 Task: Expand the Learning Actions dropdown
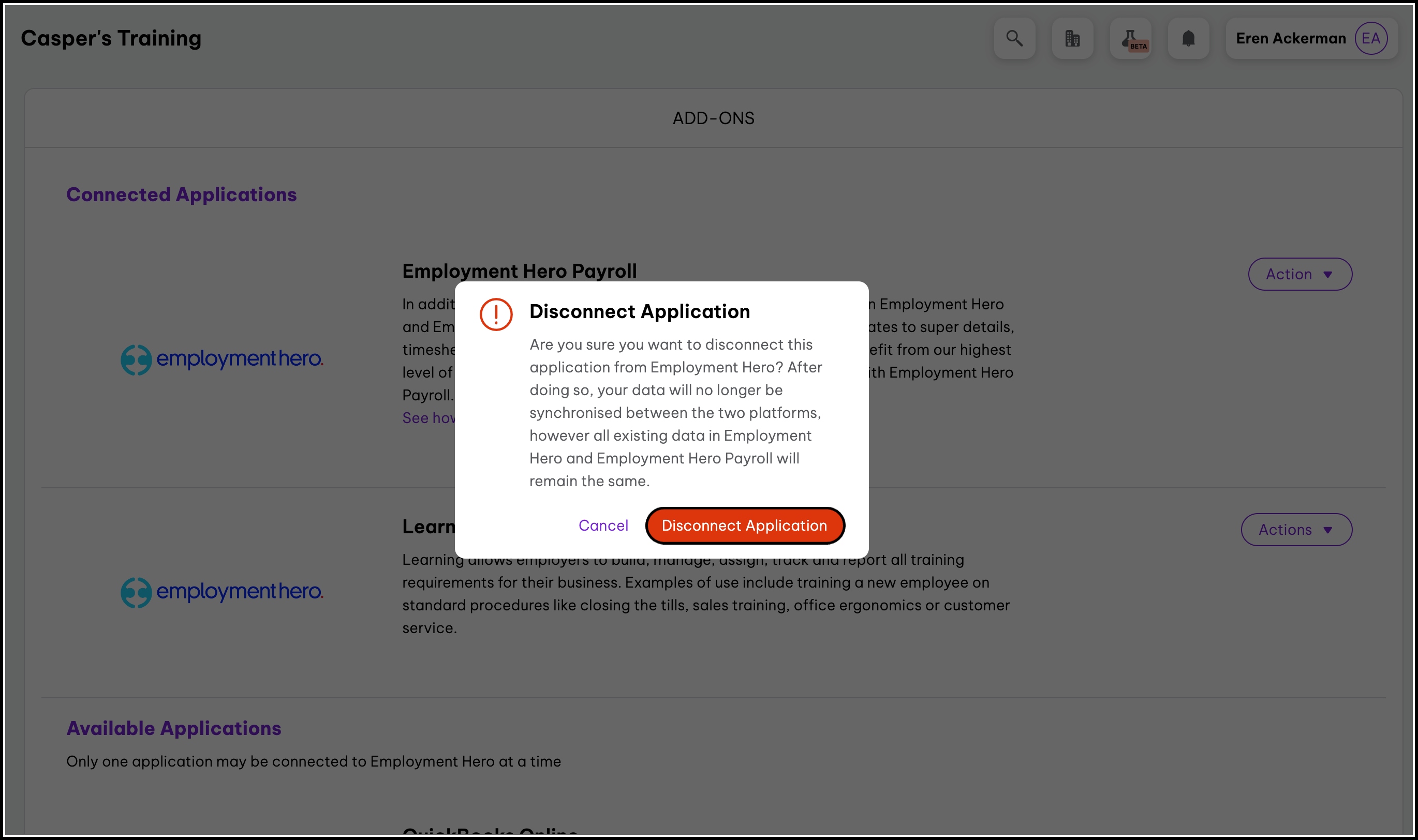[1296, 529]
